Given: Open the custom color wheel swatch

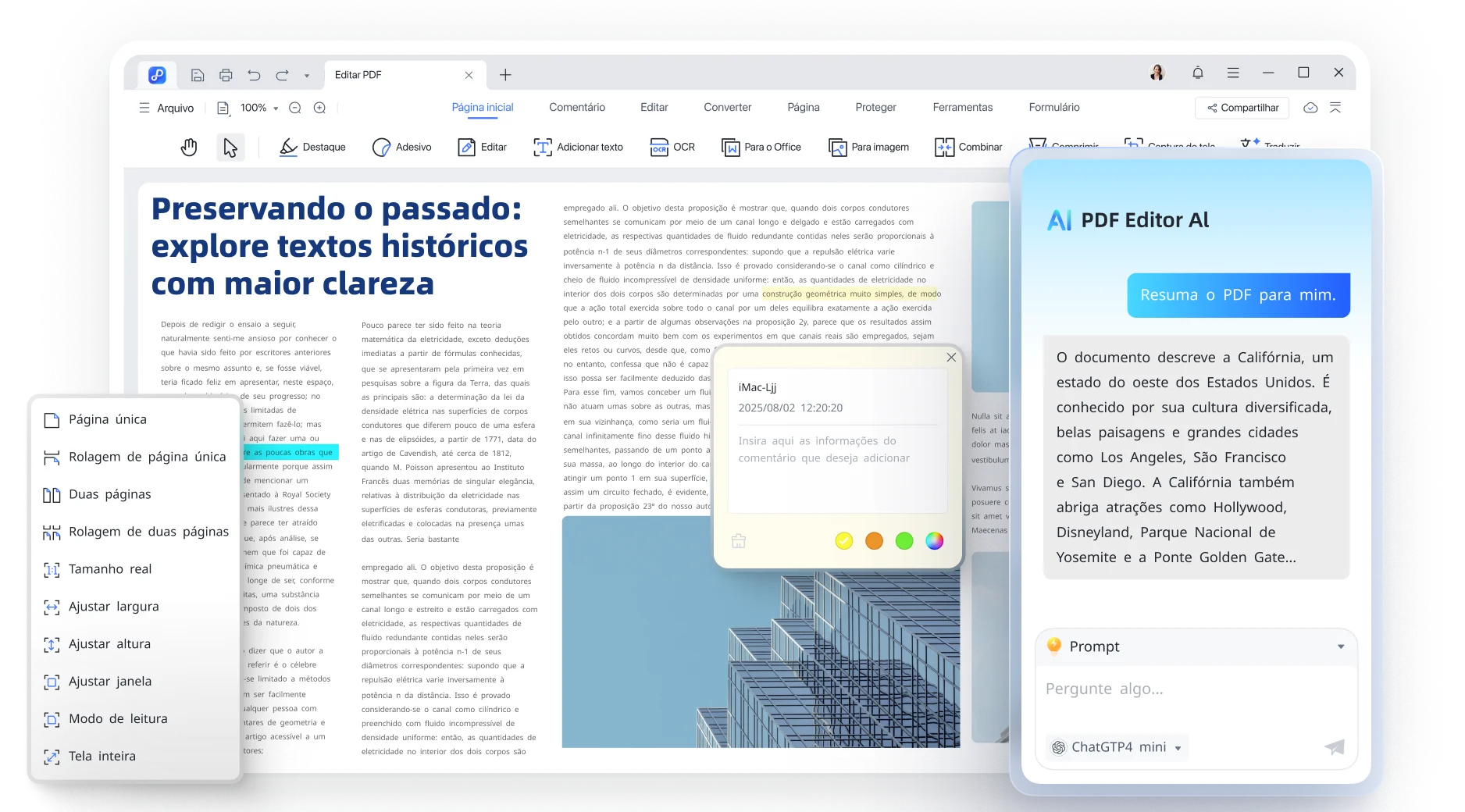Looking at the screenshot, I should tap(935, 541).
